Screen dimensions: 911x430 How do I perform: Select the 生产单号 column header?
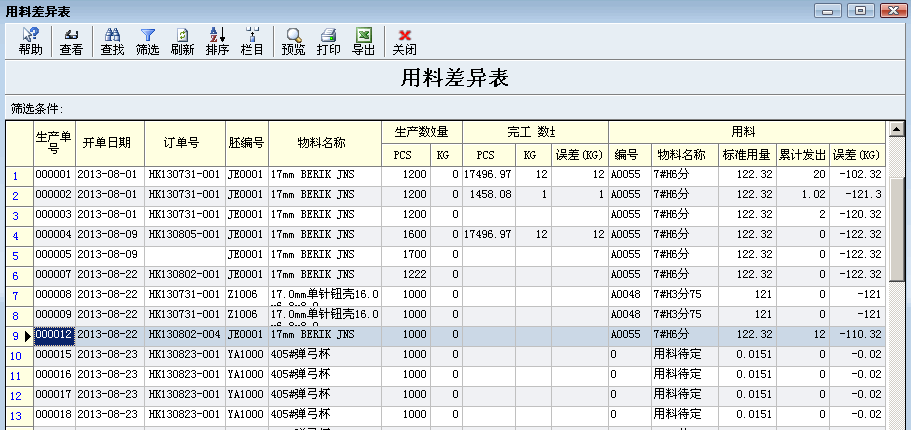coord(54,143)
